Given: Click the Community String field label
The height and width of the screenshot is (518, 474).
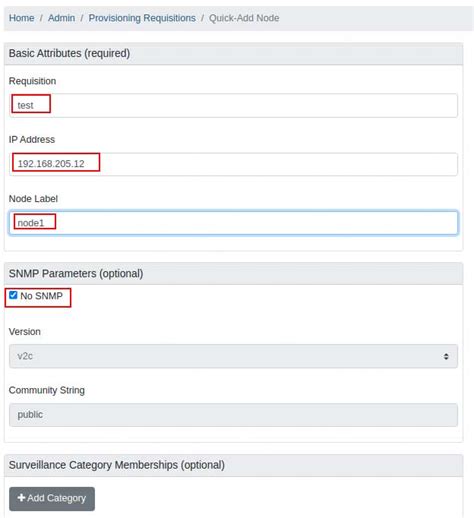Looking at the screenshot, I should coord(47,390).
